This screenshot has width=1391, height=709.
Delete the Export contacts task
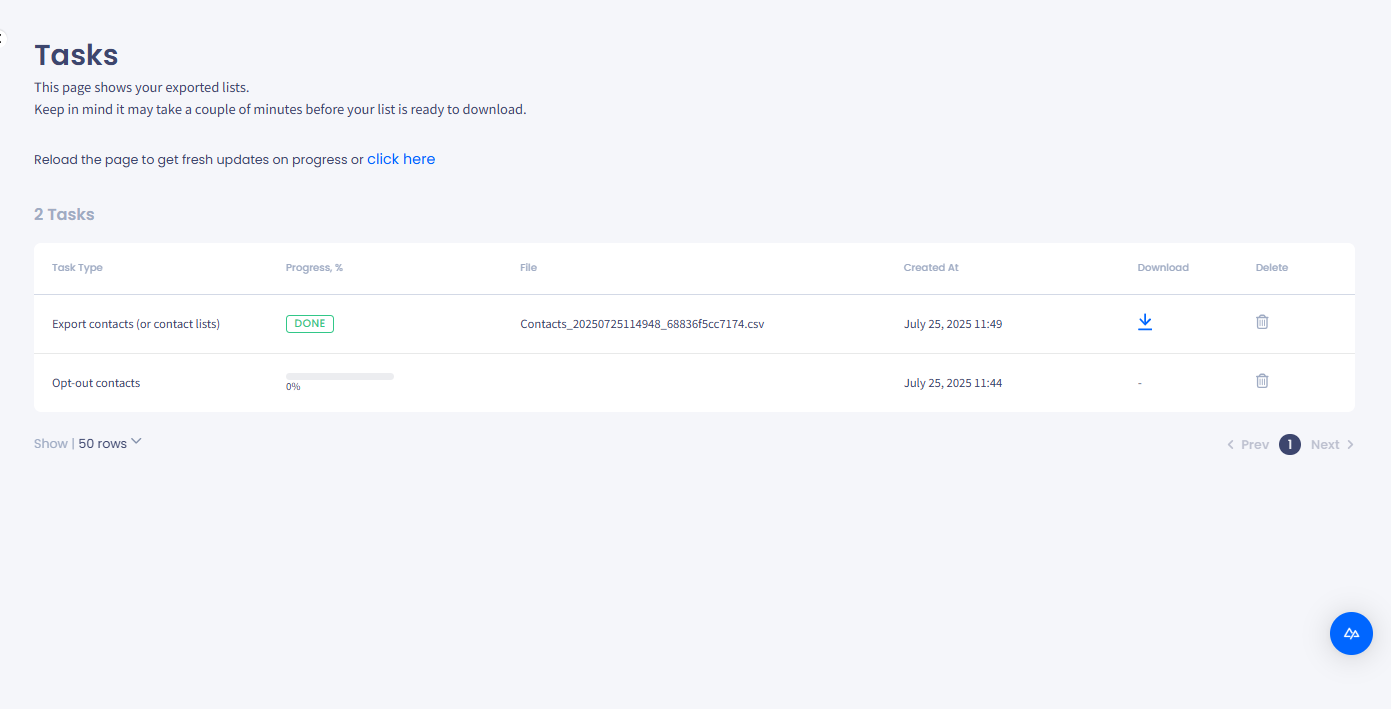coord(1262,322)
